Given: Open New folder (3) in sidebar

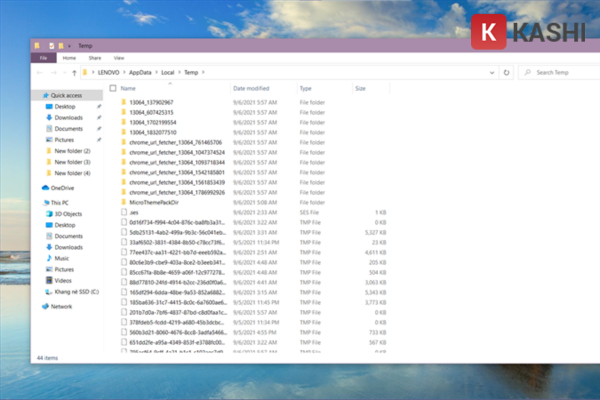Looking at the screenshot, I should [x=72, y=162].
